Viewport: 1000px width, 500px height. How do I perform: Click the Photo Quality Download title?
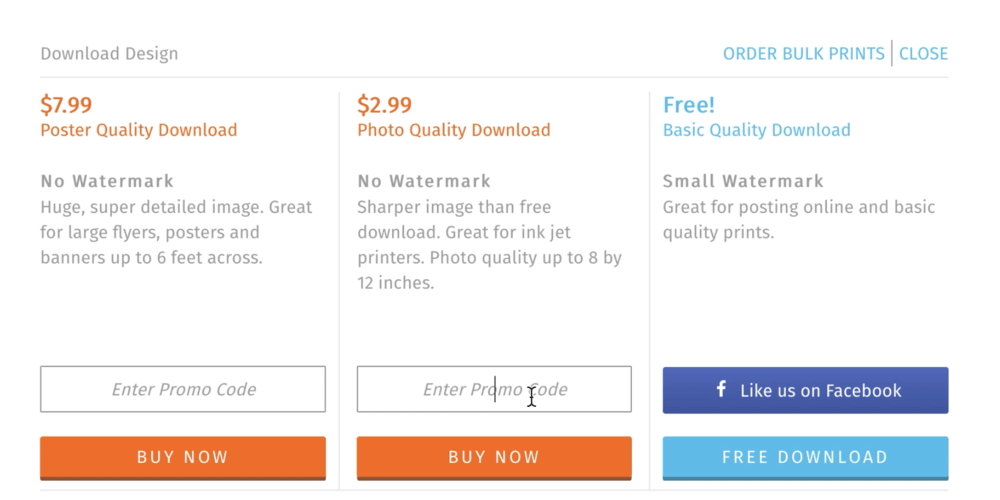click(454, 130)
